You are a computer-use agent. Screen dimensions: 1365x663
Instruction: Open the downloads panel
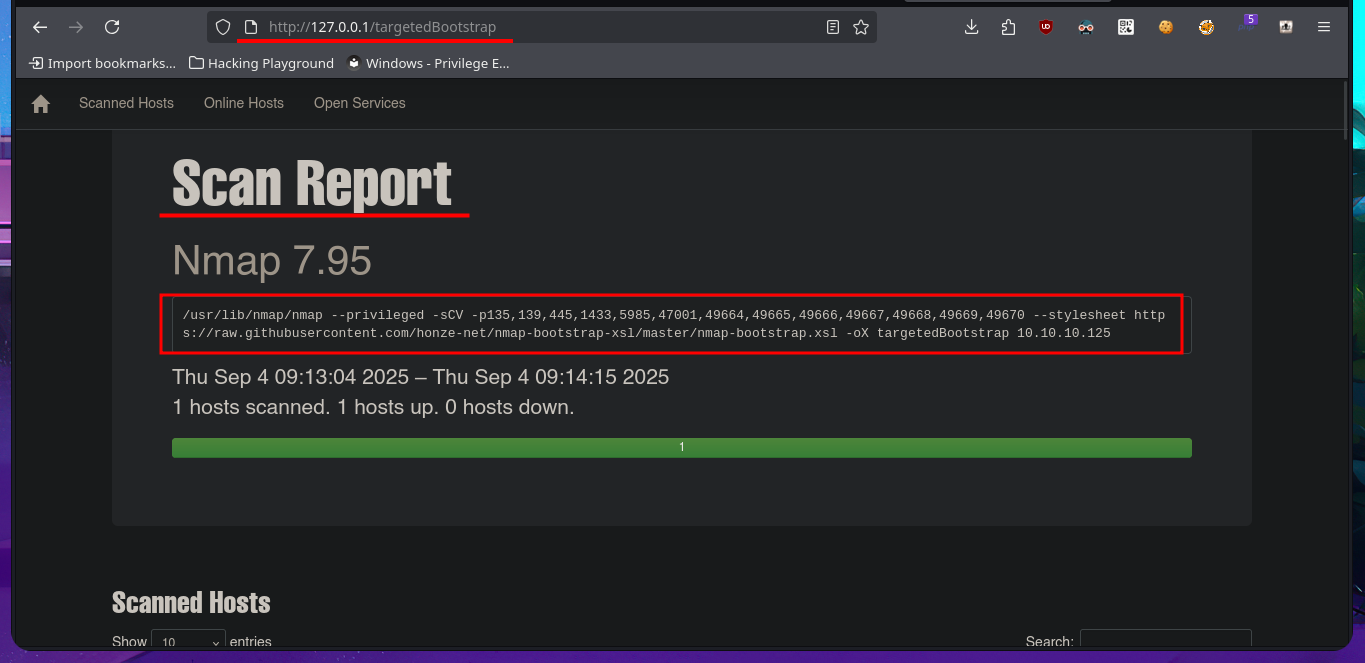[971, 27]
